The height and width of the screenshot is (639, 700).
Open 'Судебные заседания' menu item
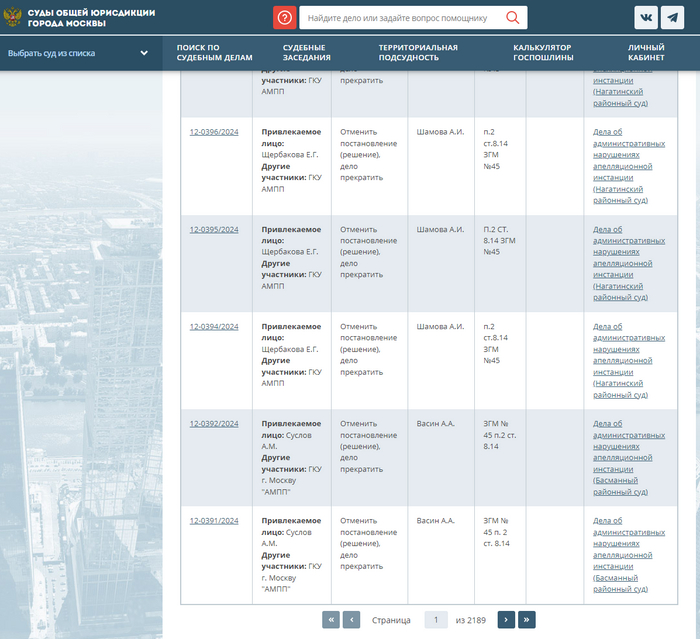[305, 53]
